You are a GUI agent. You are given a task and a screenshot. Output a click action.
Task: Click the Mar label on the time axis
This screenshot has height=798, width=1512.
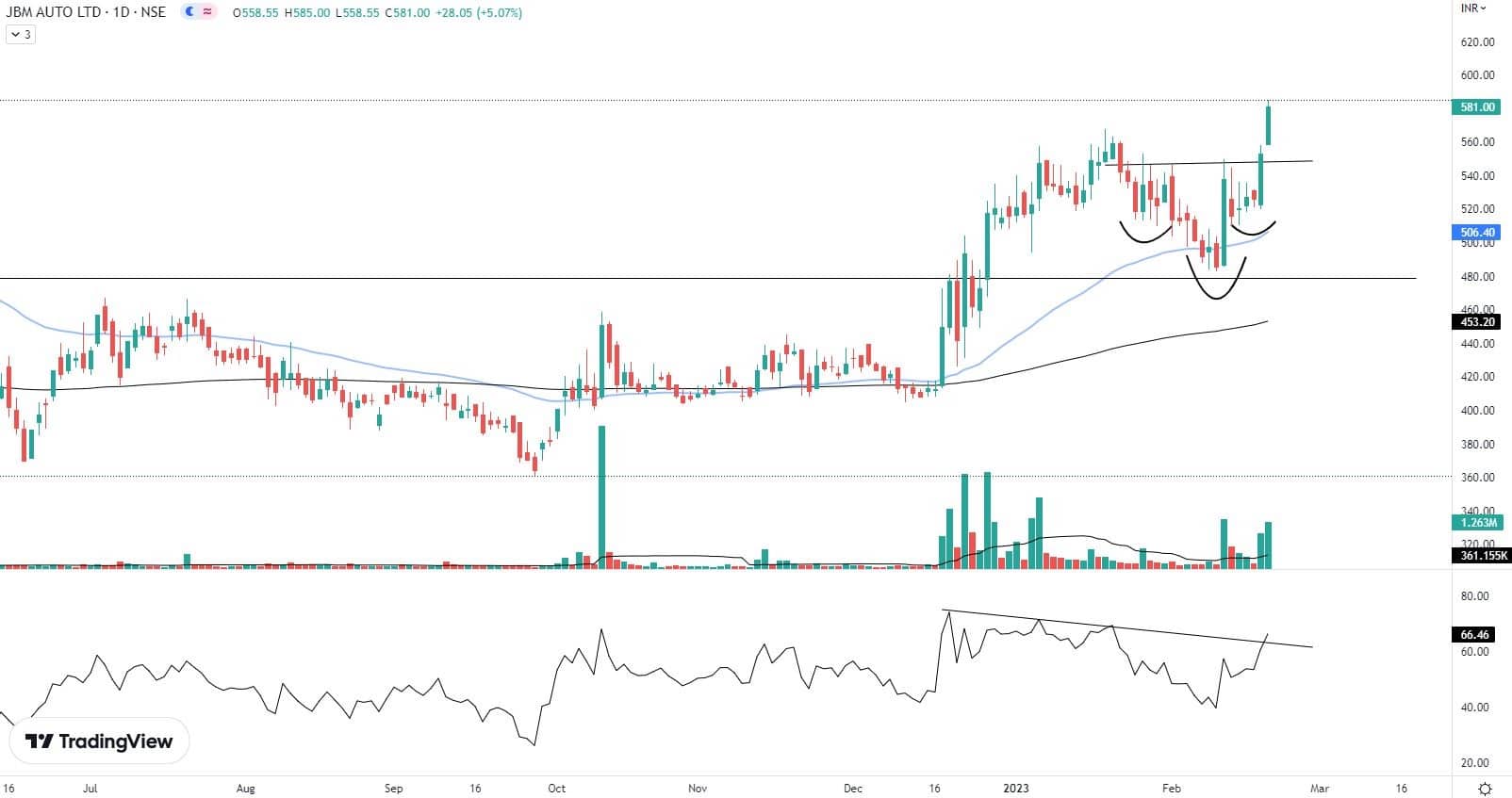(1319, 788)
